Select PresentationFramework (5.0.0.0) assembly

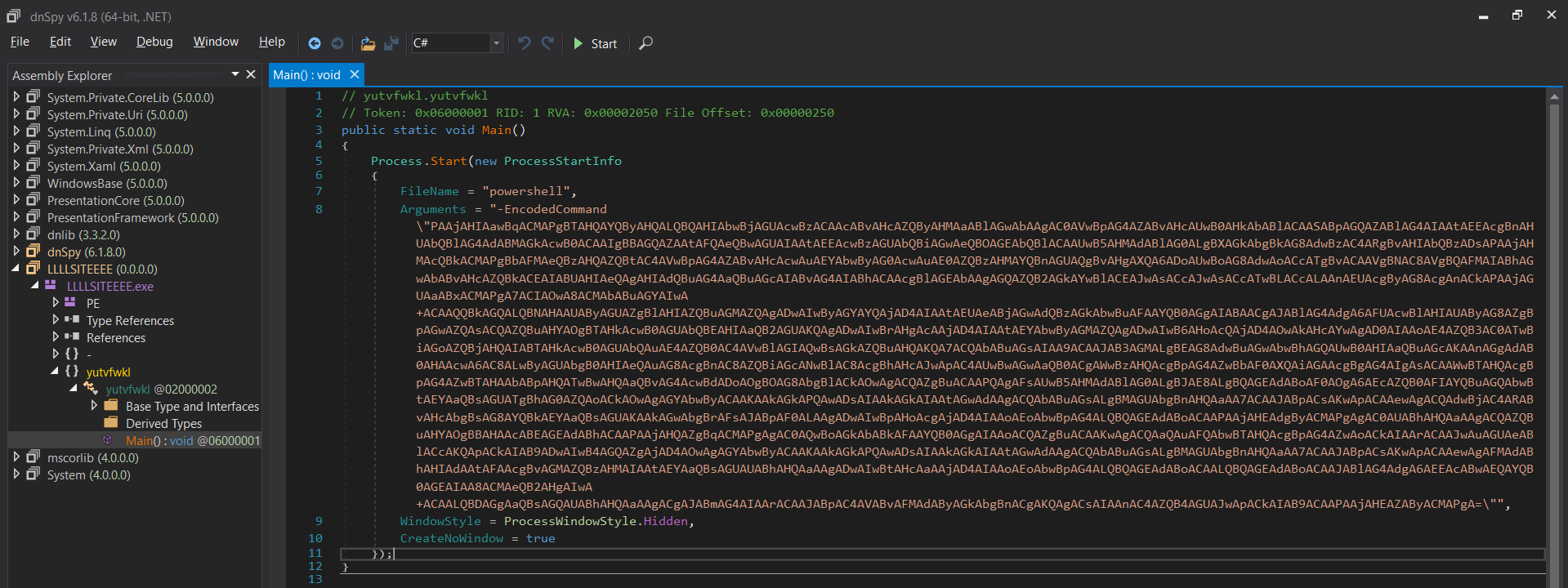[132, 218]
